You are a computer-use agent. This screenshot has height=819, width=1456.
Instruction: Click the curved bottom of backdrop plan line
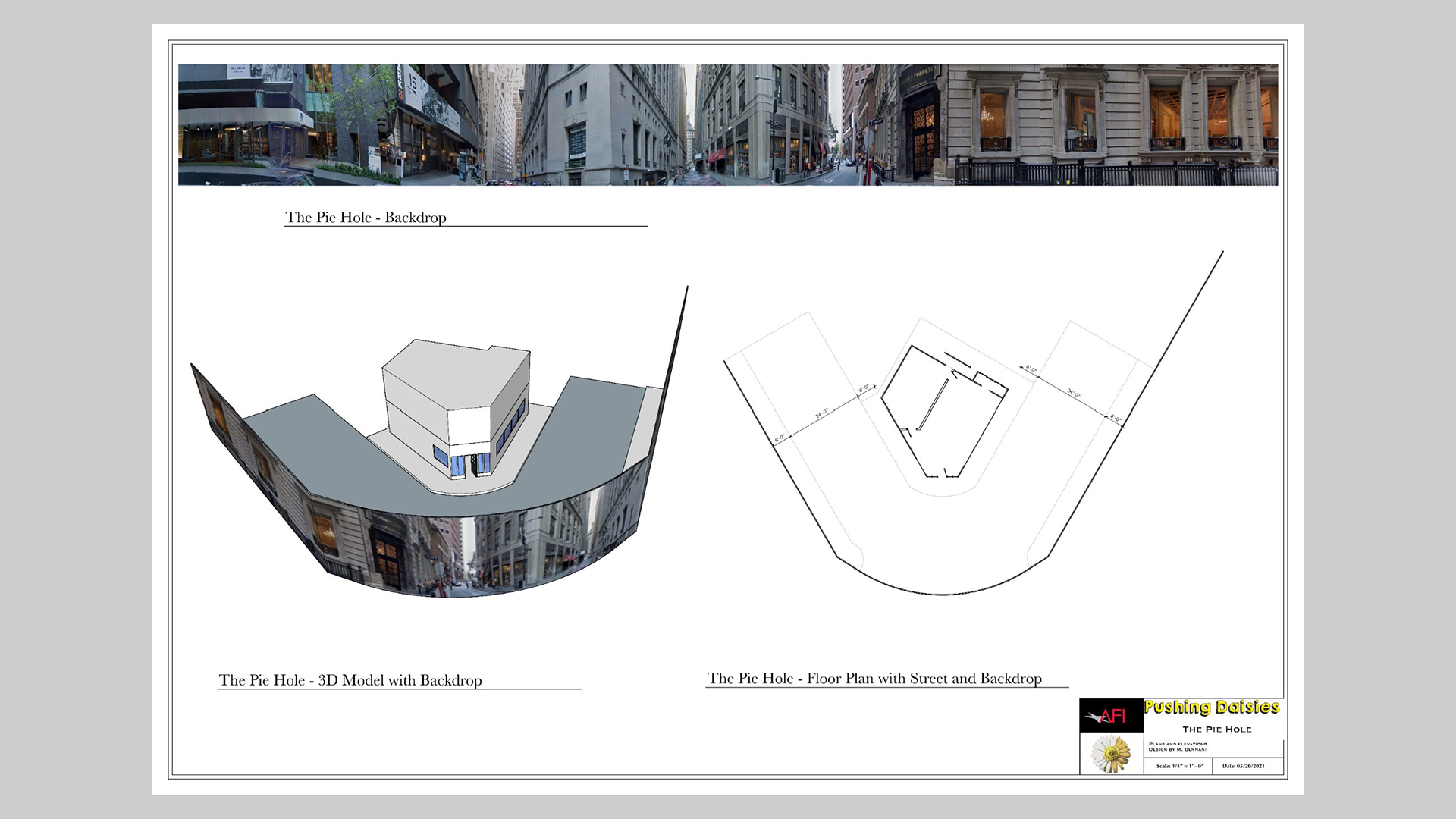point(942,594)
